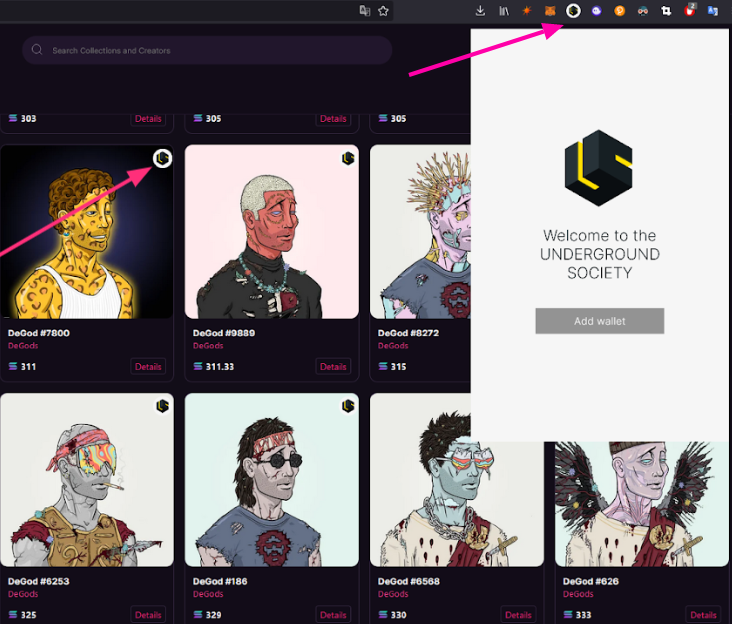
Task: Click the Solana icon beside price 325
Action: click(x=13, y=615)
